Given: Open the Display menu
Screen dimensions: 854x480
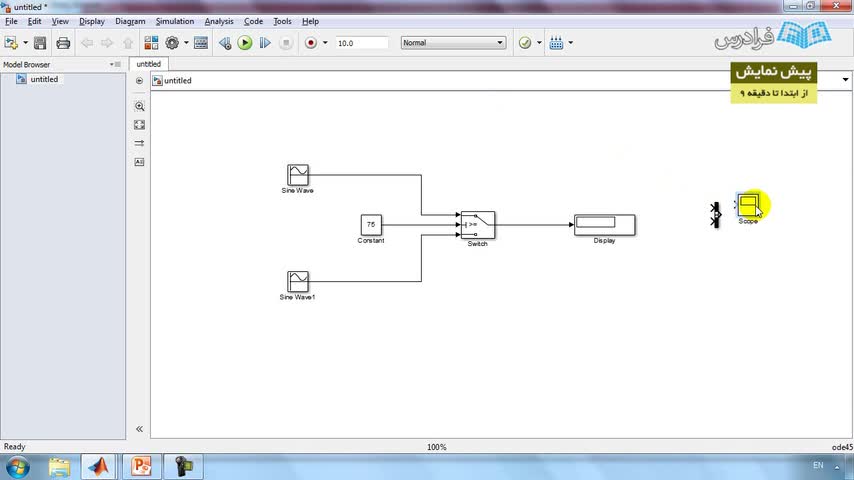Looking at the screenshot, I should tap(92, 21).
